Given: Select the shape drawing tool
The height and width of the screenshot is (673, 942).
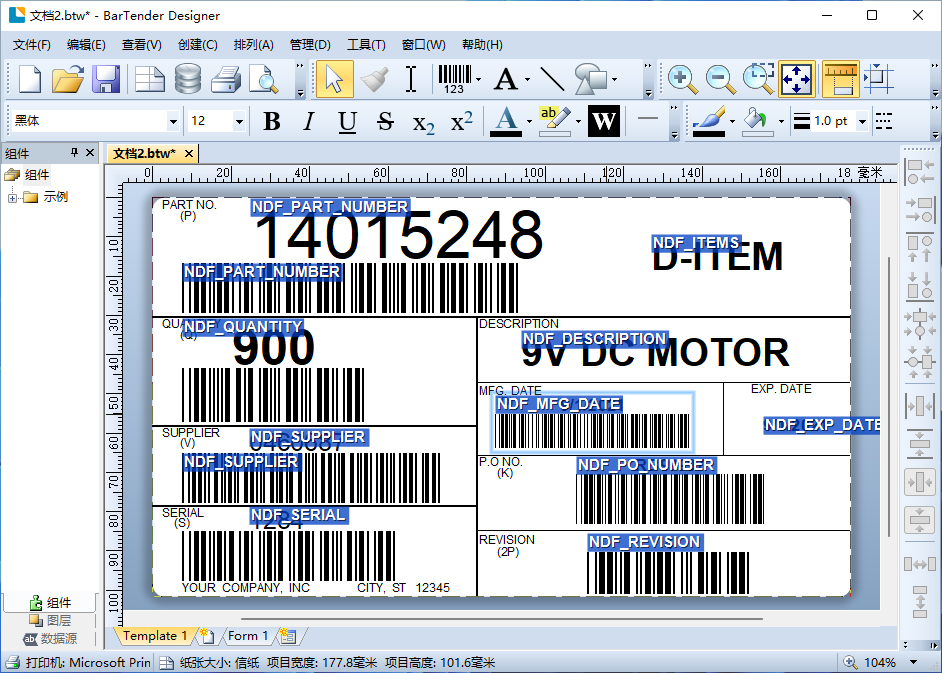Looking at the screenshot, I should [x=591, y=79].
